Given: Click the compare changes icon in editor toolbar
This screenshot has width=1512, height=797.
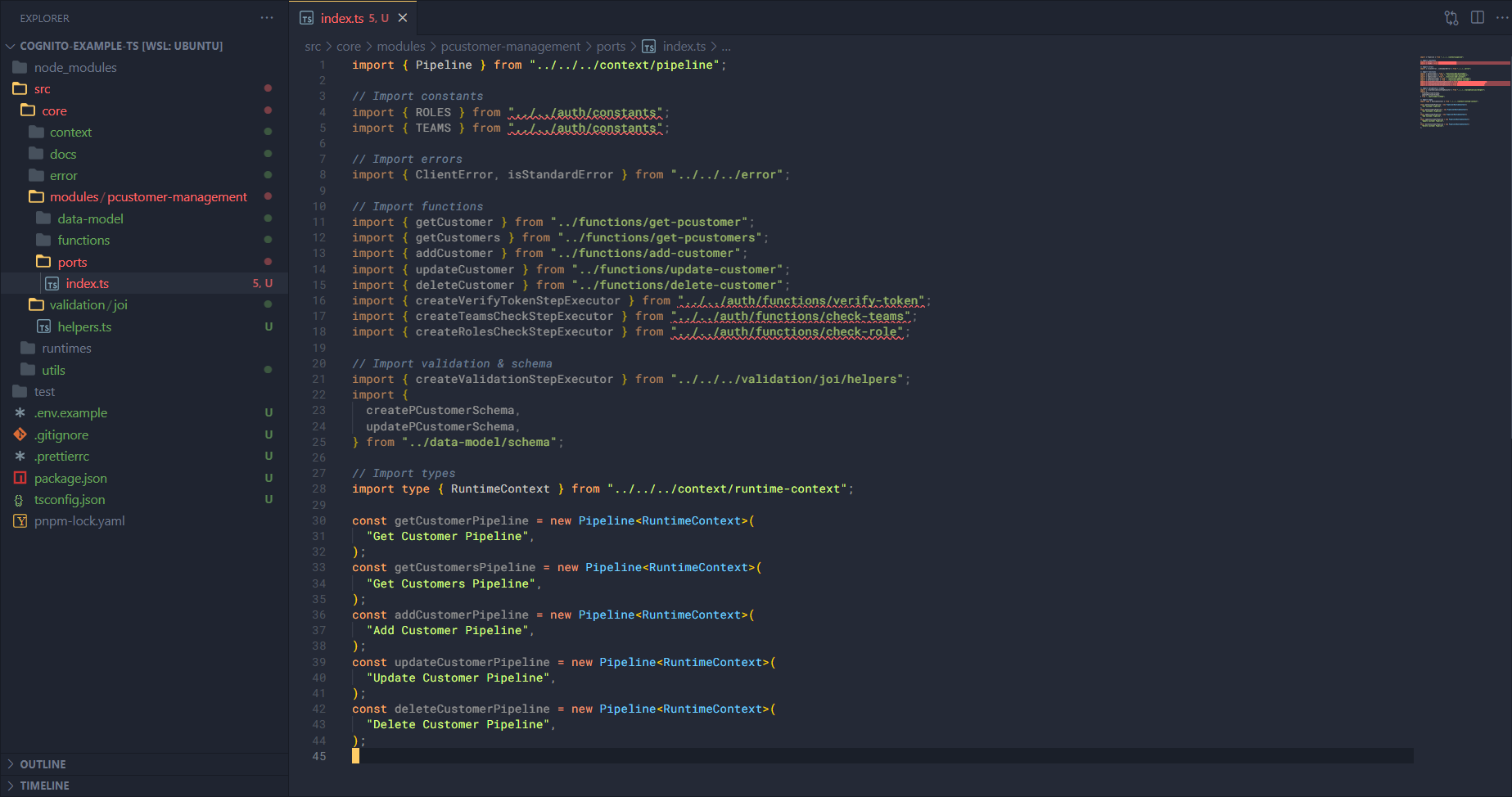Looking at the screenshot, I should click(1451, 18).
